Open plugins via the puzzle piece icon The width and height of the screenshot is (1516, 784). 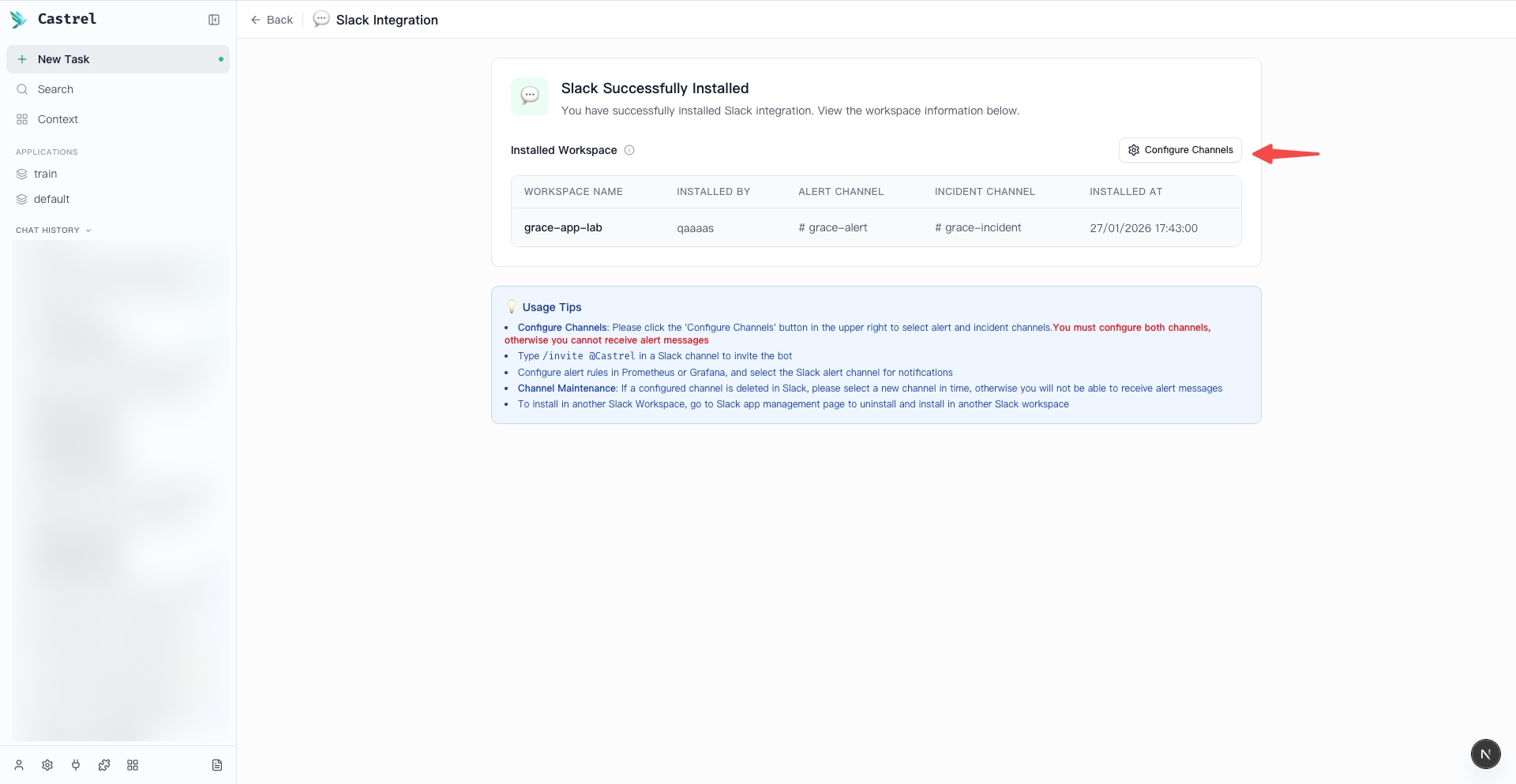click(x=103, y=765)
